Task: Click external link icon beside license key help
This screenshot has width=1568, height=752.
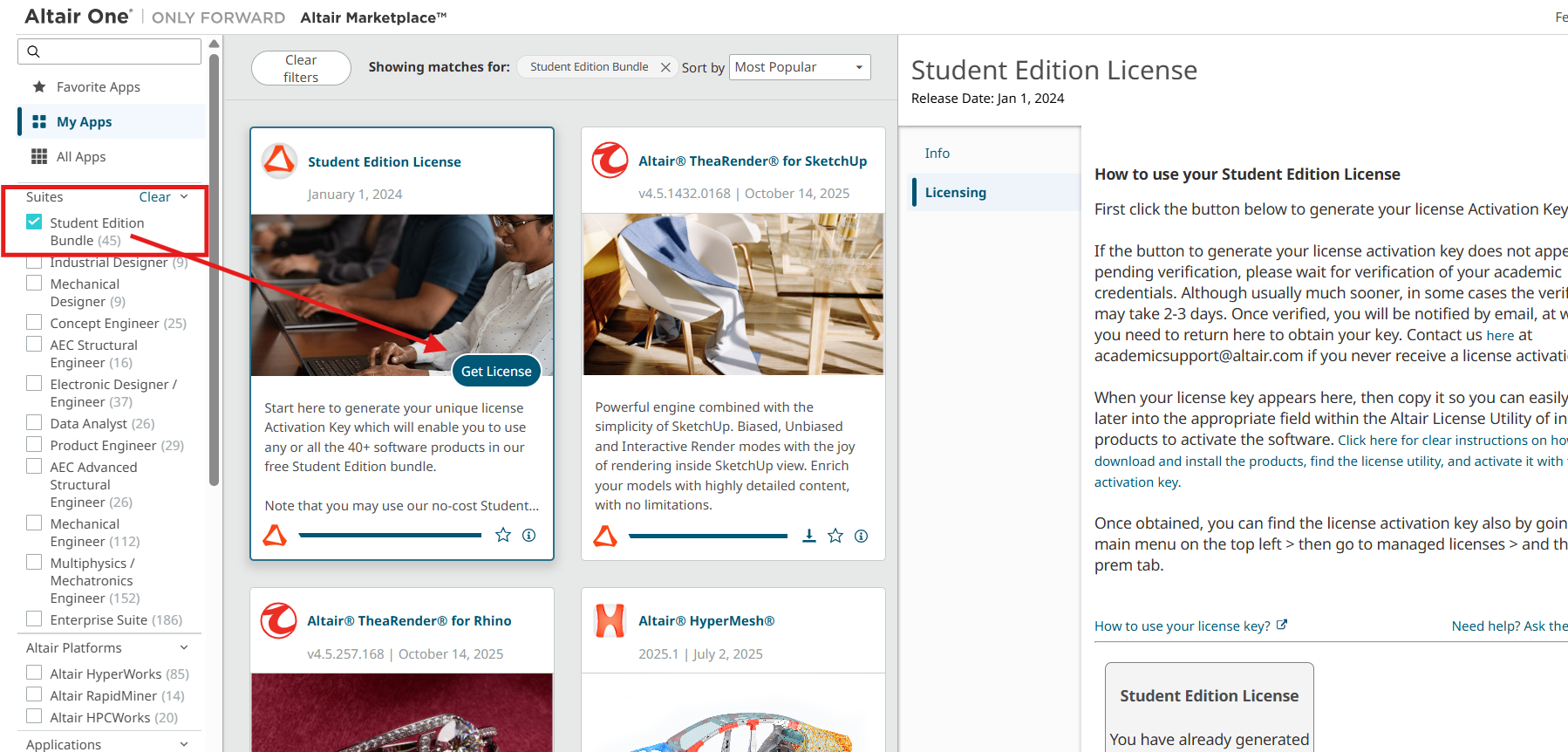Action: coord(1282,625)
